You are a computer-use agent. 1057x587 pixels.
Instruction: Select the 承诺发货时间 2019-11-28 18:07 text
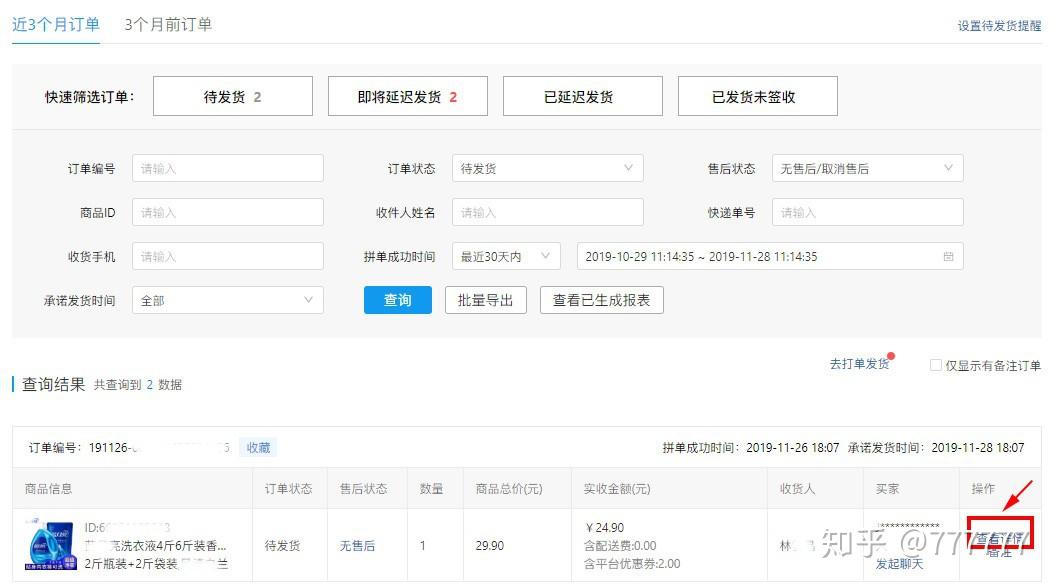(936, 447)
